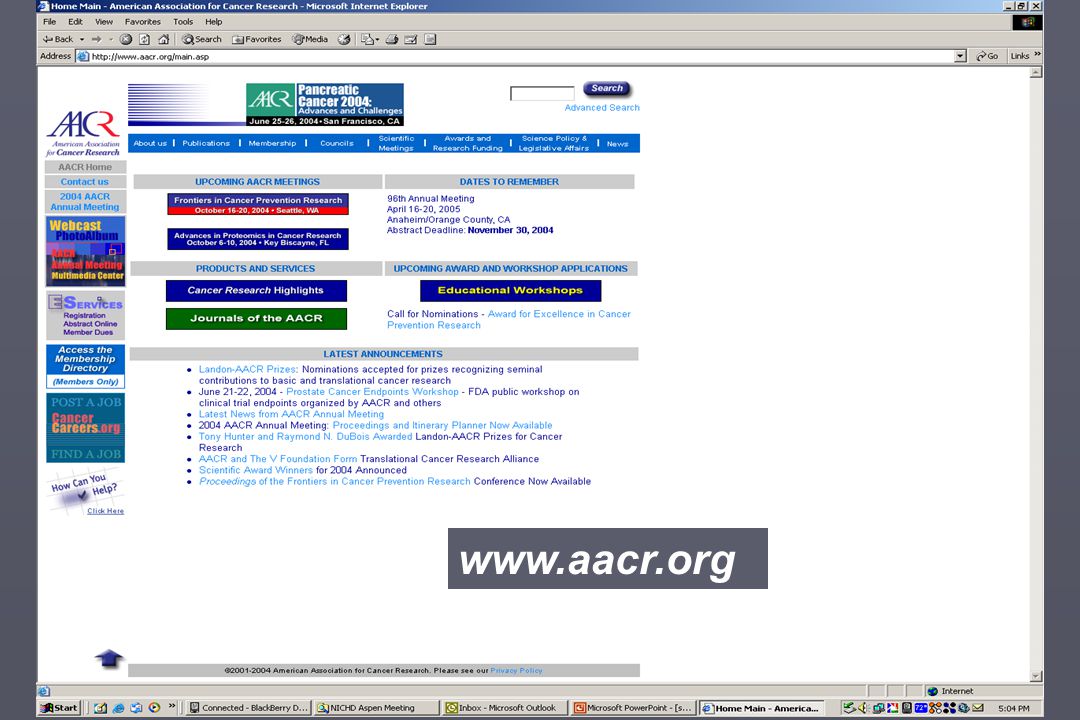Click FIND A JOB on CancerCareers
1080x720 pixels.
[86, 454]
